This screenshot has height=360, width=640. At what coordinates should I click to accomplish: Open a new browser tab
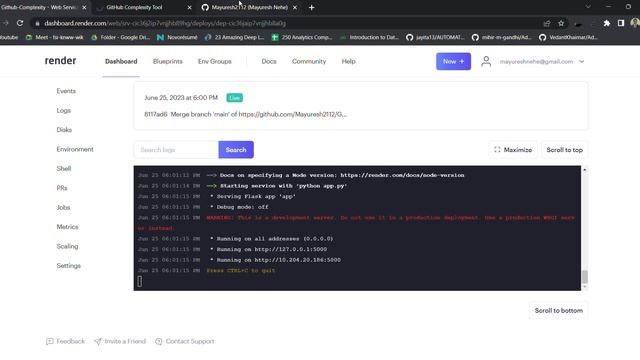pos(311,7)
